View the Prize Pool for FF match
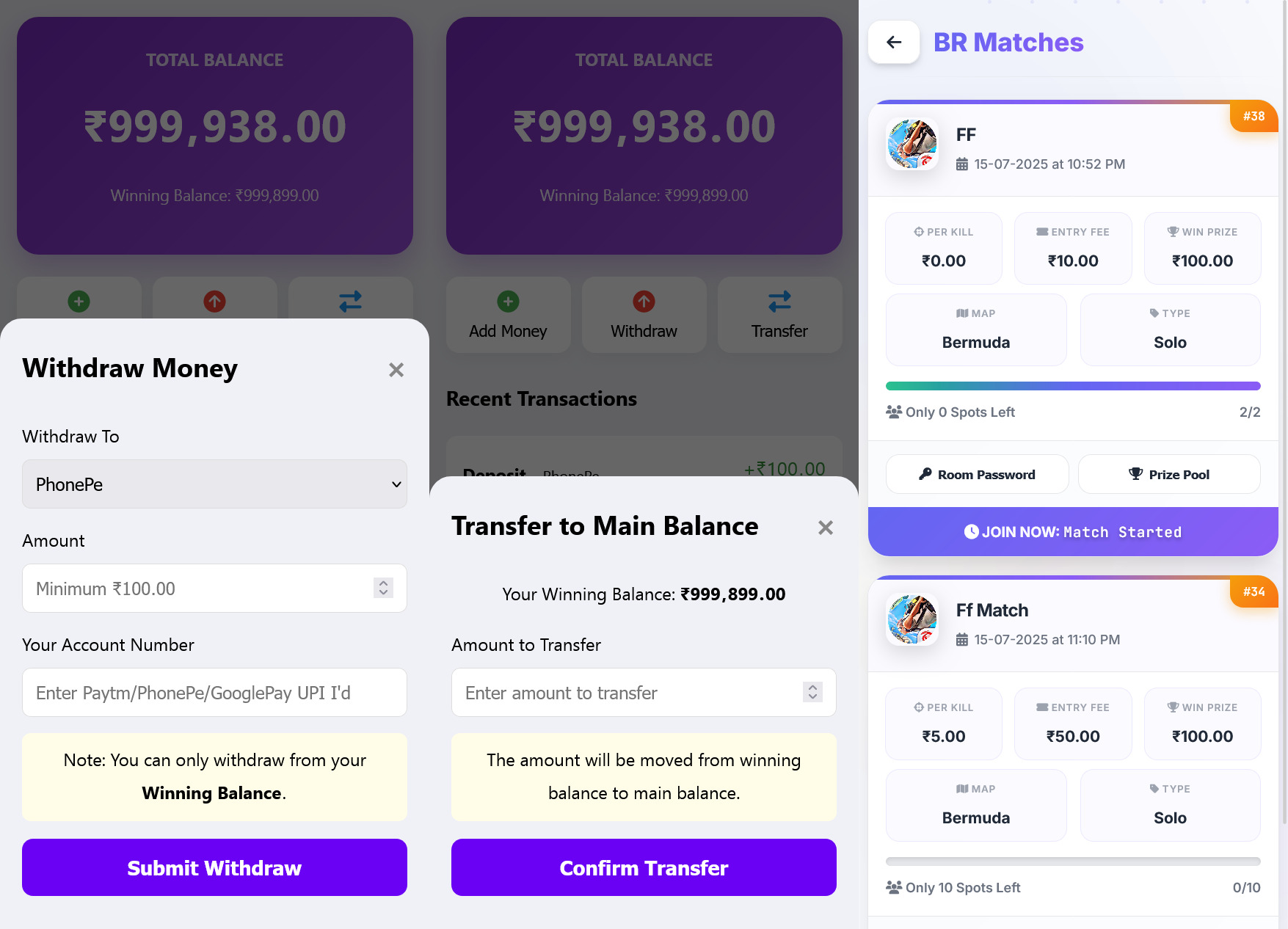 click(x=1169, y=475)
